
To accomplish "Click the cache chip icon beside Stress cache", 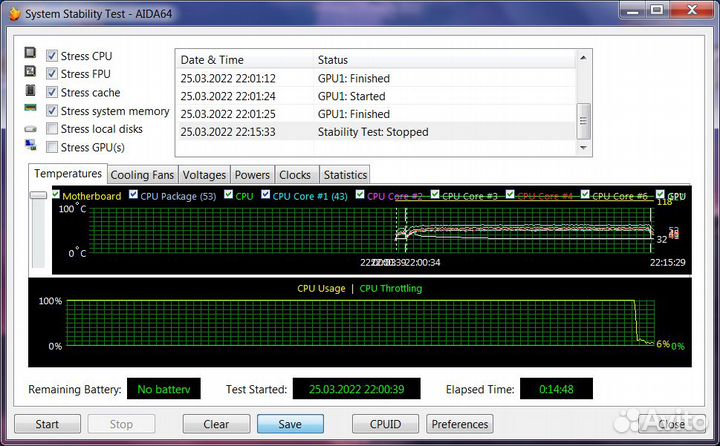I will [30, 90].
